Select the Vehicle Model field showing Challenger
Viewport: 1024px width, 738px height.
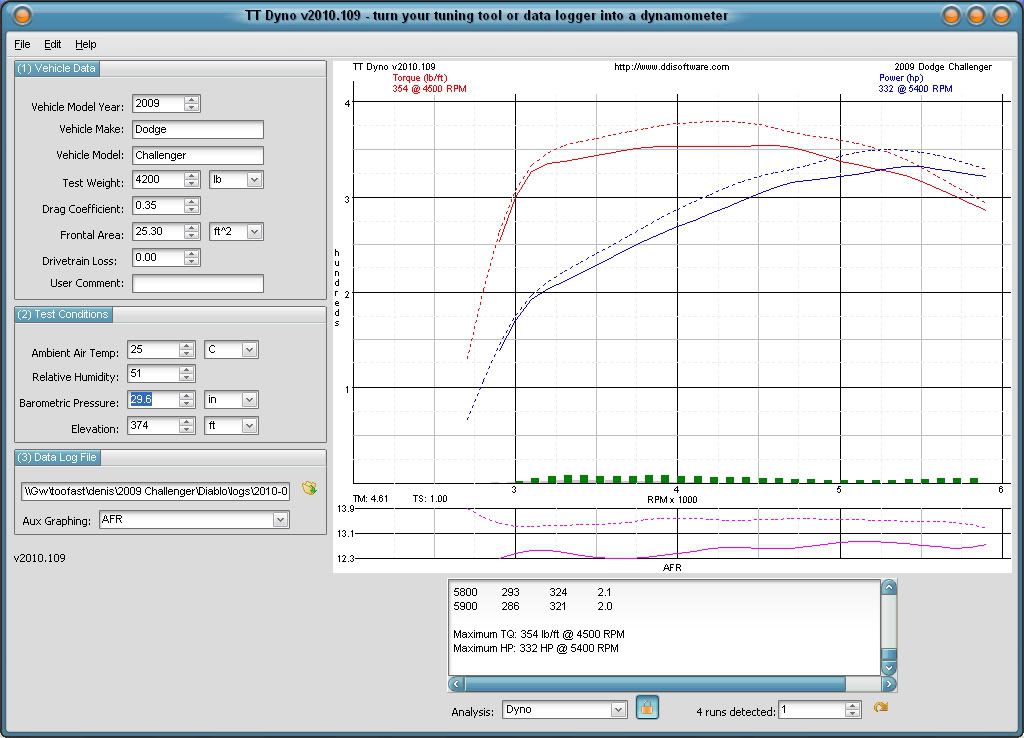coord(197,155)
